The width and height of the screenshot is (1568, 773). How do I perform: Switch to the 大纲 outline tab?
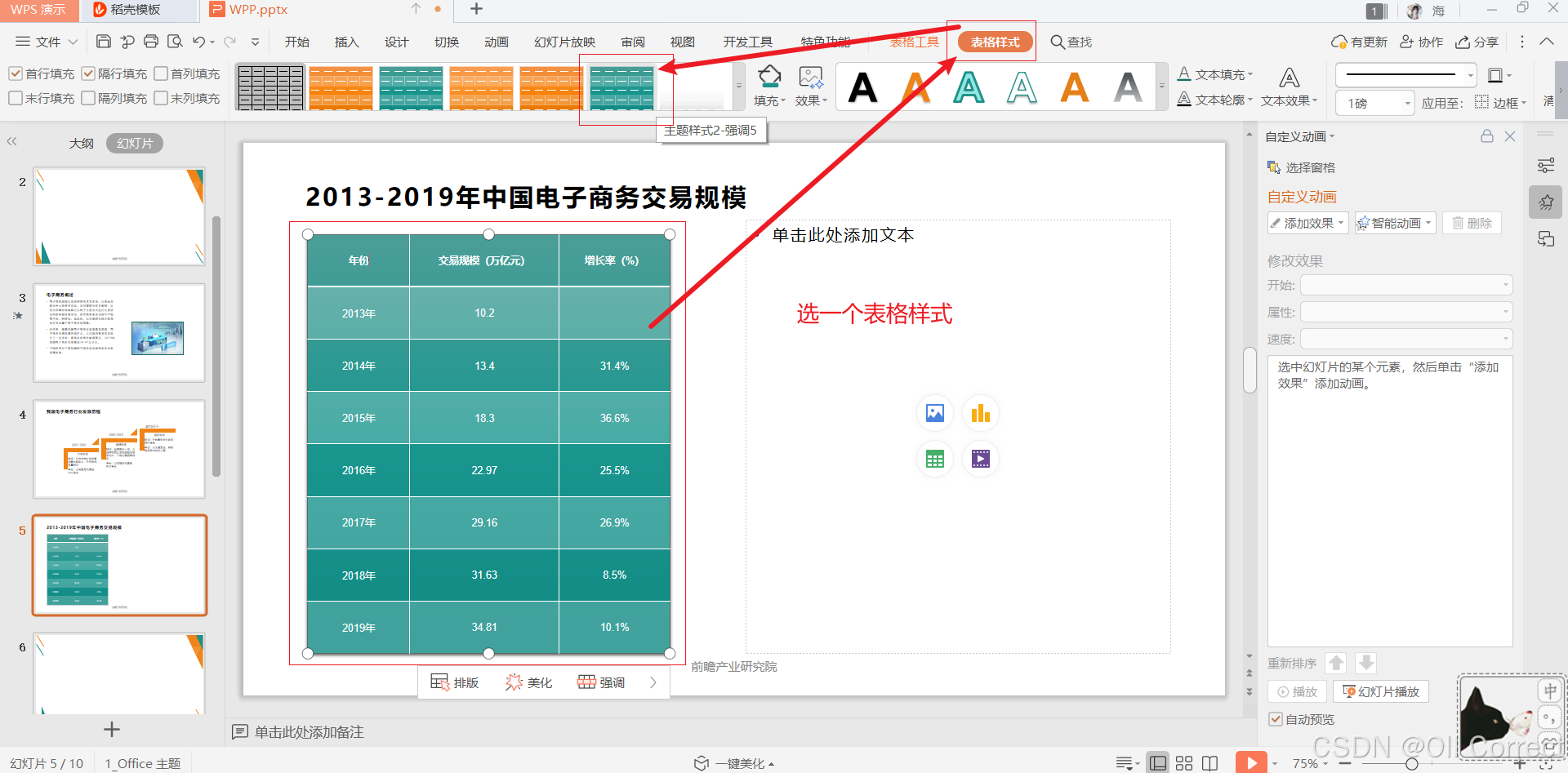[82, 143]
